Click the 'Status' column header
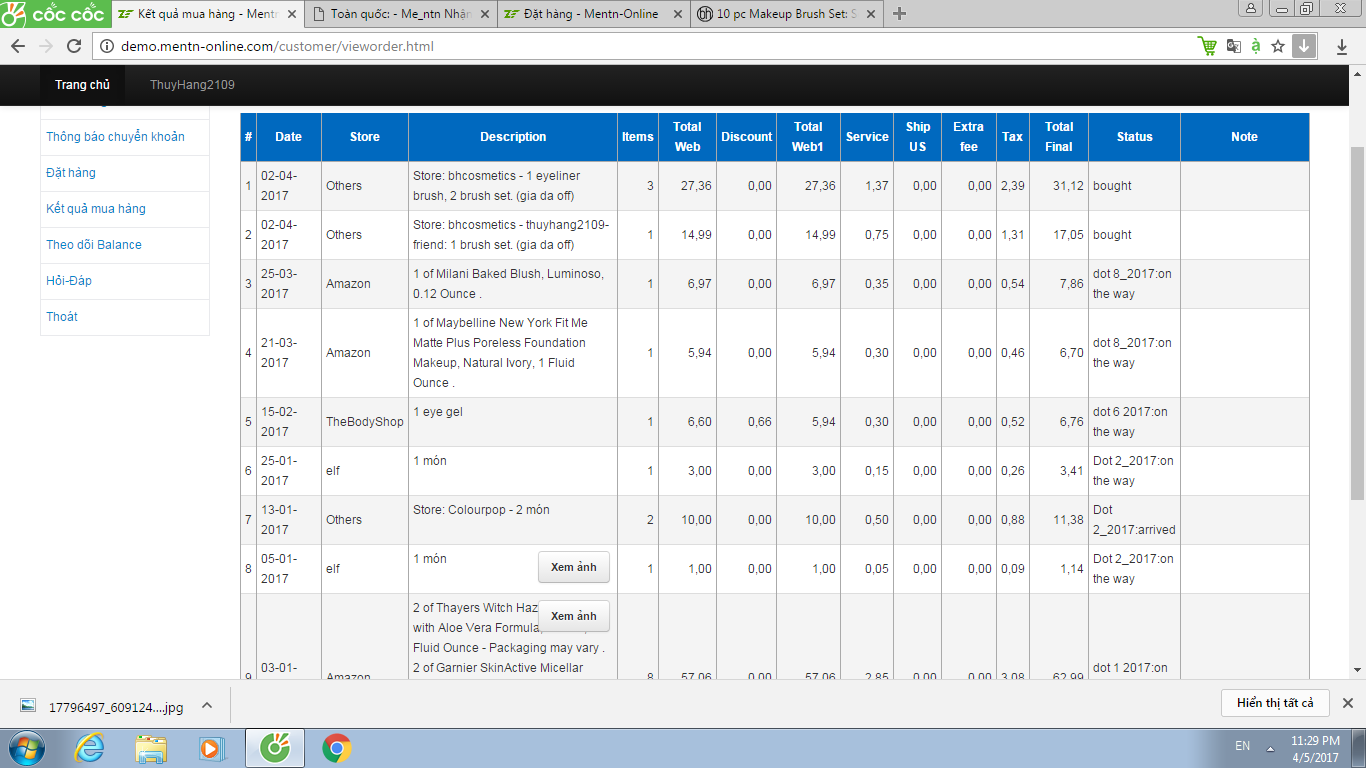This screenshot has width=1366, height=768. coord(1135,137)
